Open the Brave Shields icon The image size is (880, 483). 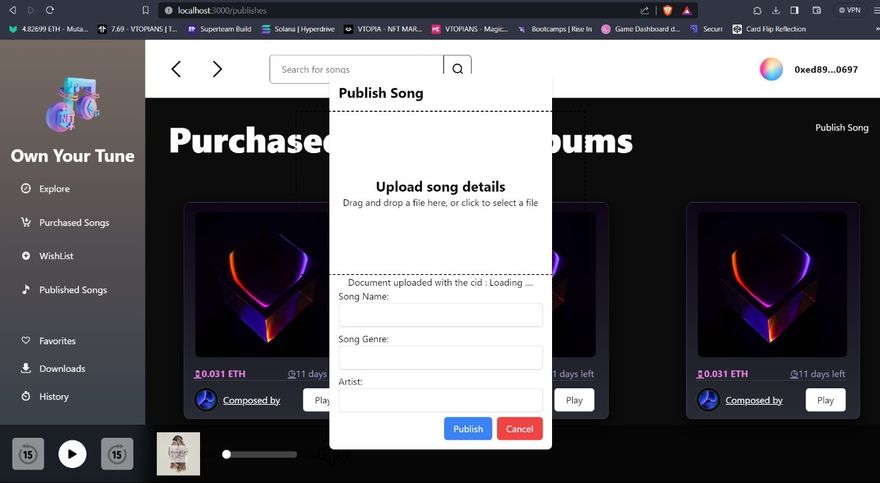coord(667,10)
